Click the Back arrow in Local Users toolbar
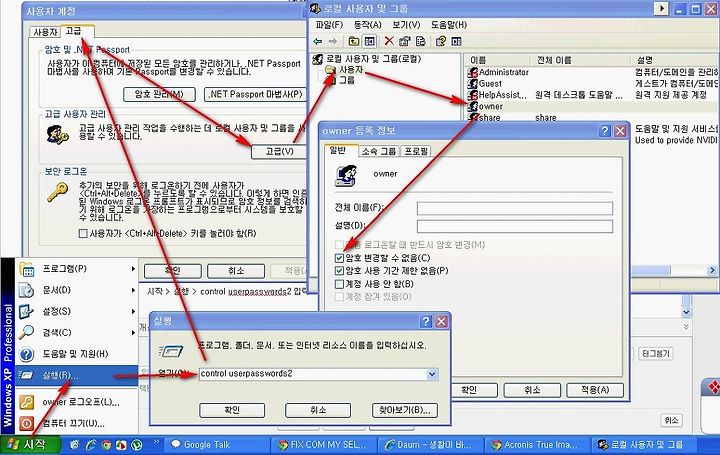720x455 pixels. [318, 41]
